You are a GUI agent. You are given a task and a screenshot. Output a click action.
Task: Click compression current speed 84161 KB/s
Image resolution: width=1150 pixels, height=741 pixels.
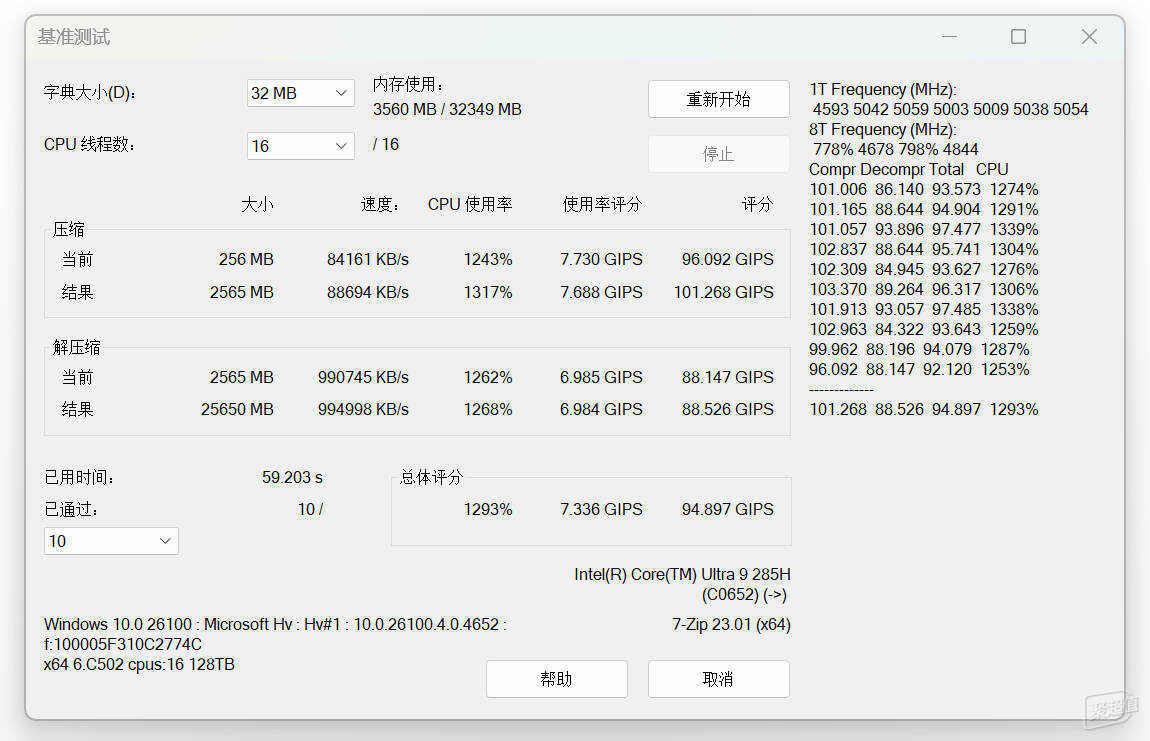367,259
